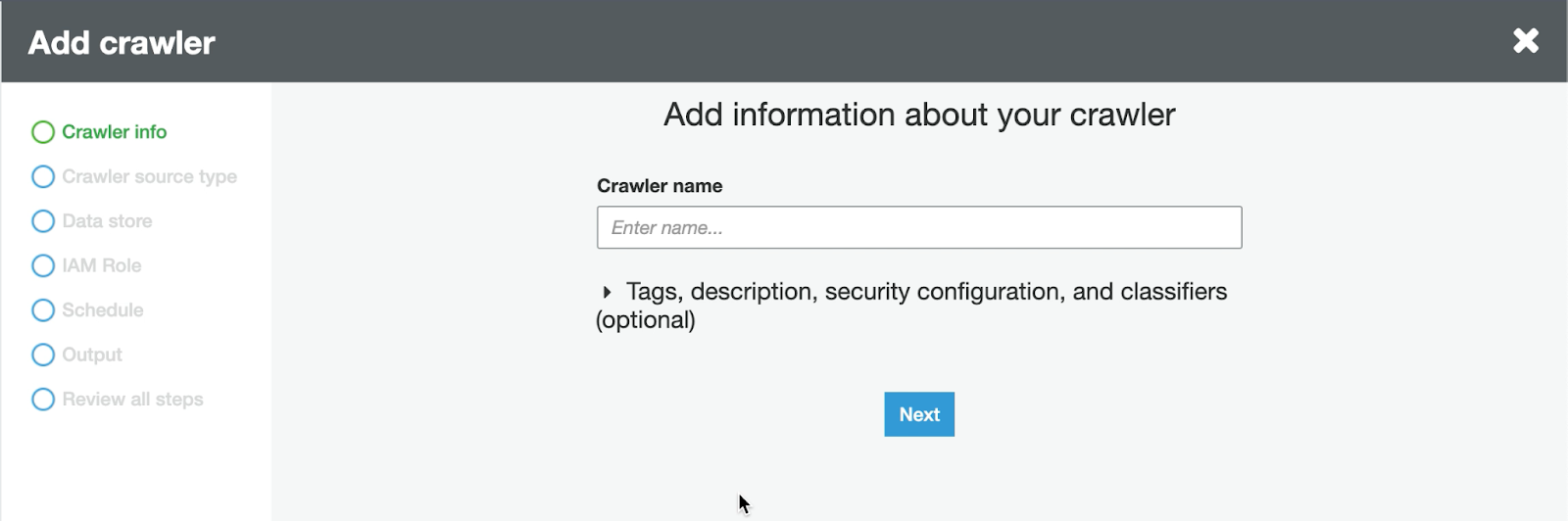Select the Crawler info step
Viewport: 1568px width, 521px height.
(114, 132)
